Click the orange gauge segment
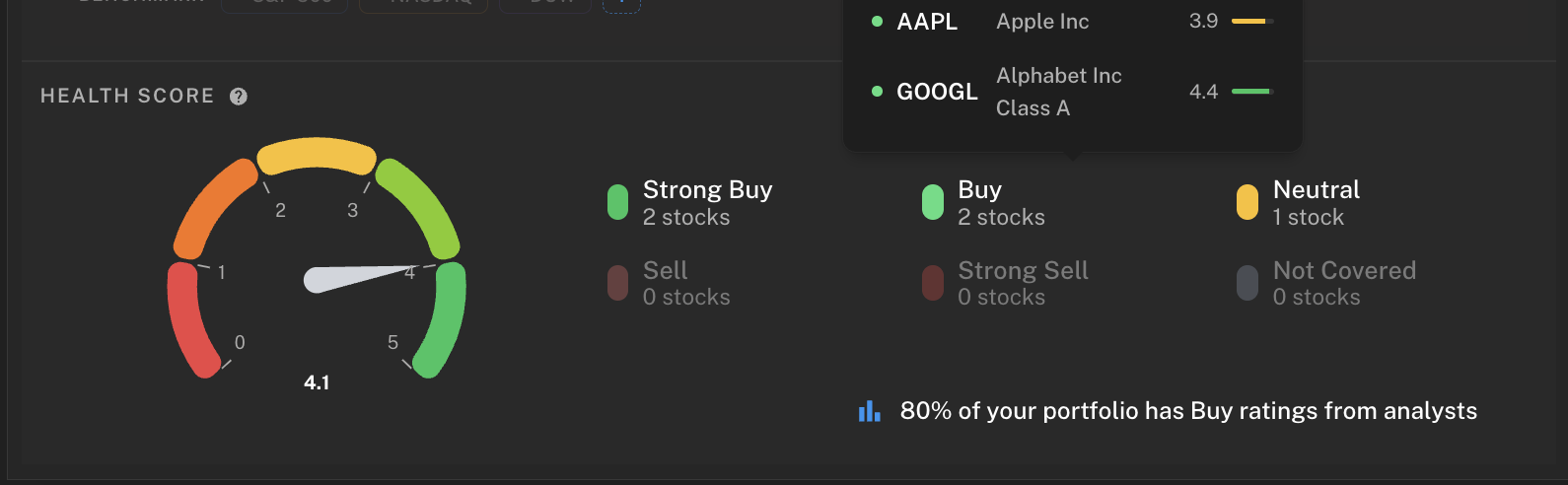The image size is (1568, 485). click(x=214, y=205)
